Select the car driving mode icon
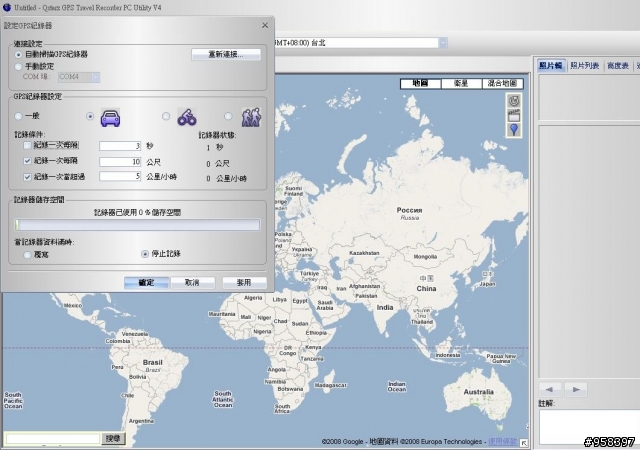 point(110,118)
